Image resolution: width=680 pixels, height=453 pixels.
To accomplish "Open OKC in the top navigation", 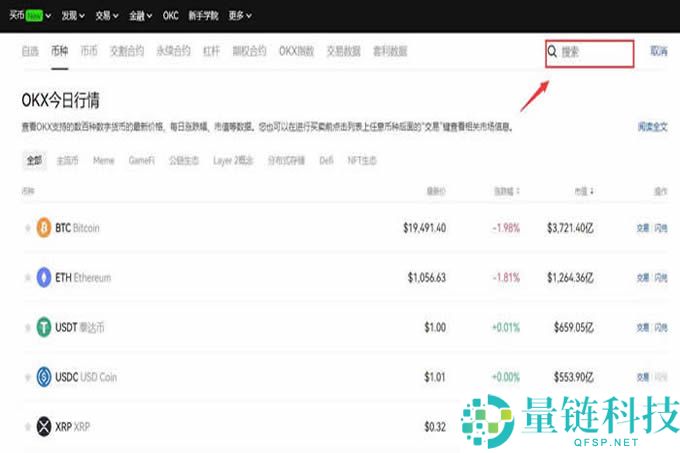I will pos(170,16).
